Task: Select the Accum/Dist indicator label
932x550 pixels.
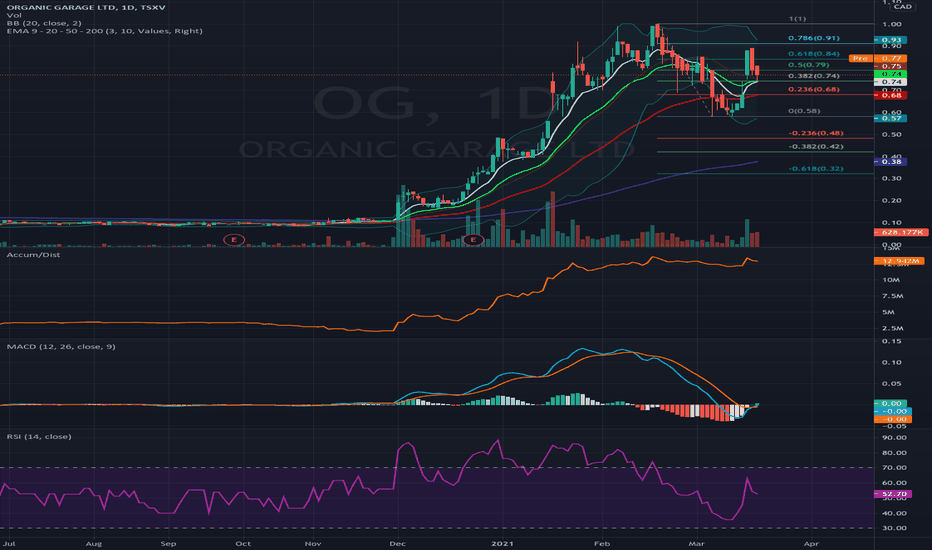Action: 33,254
